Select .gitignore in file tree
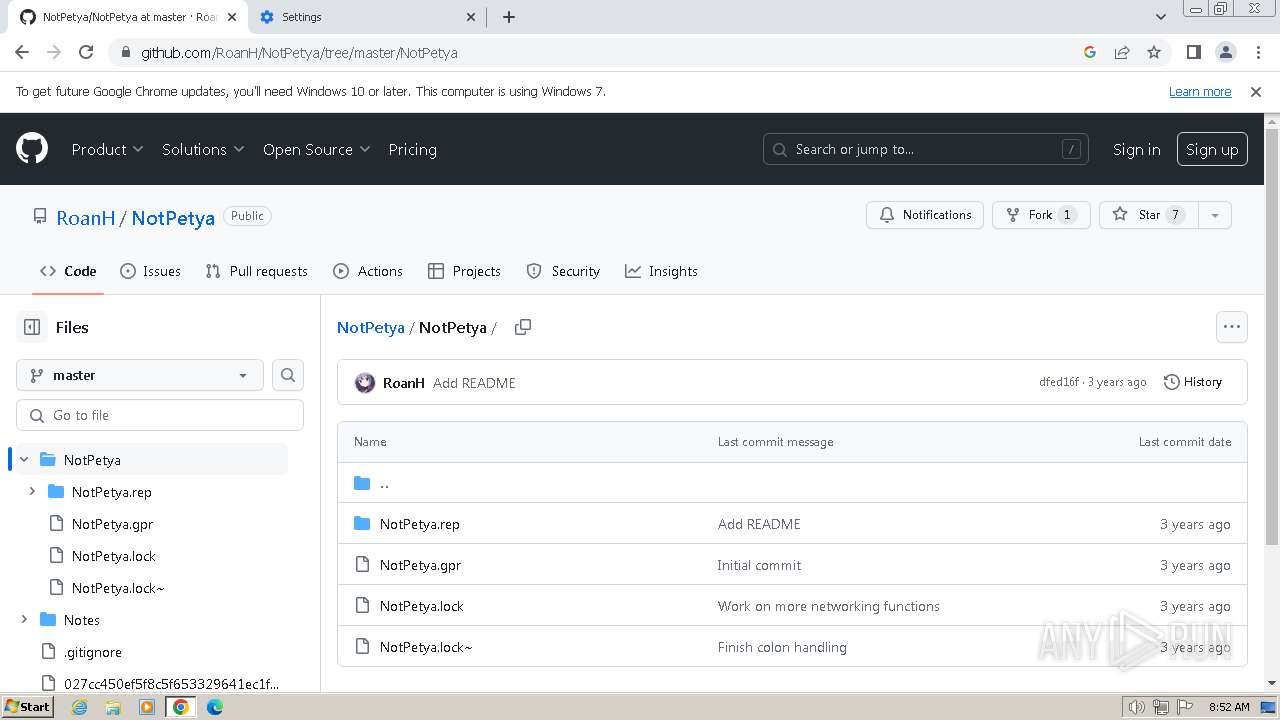 [93, 652]
